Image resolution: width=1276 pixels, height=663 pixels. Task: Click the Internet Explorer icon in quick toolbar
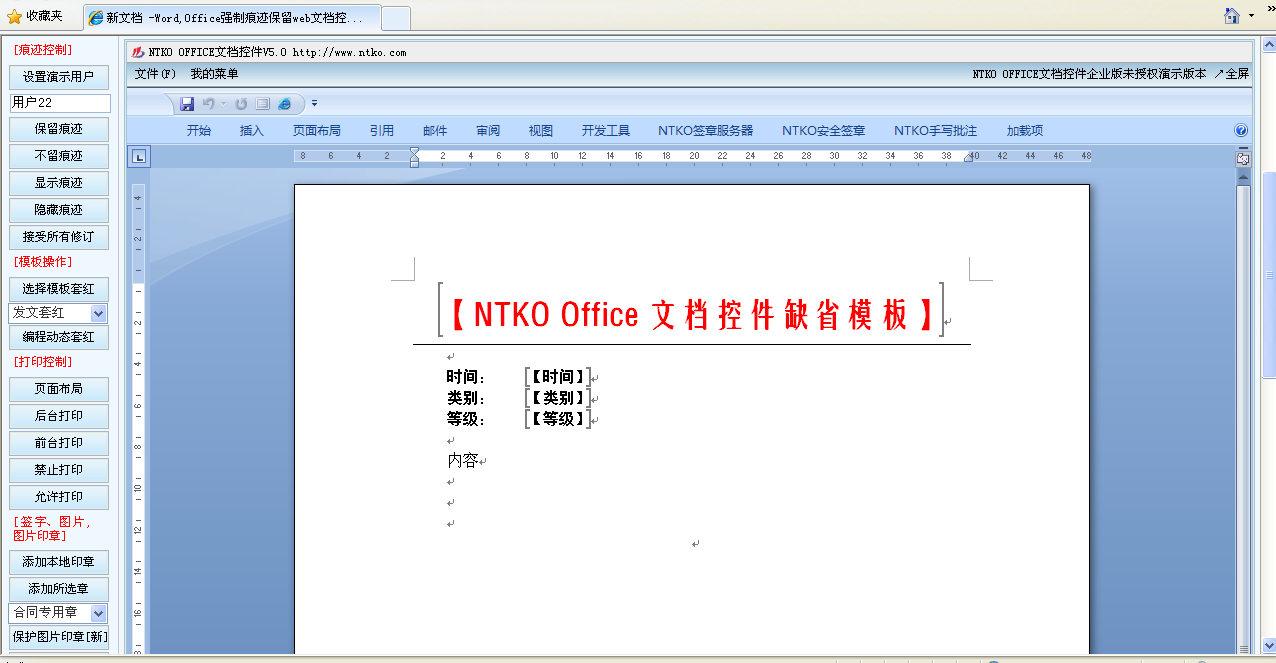pyautogui.click(x=285, y=103)
